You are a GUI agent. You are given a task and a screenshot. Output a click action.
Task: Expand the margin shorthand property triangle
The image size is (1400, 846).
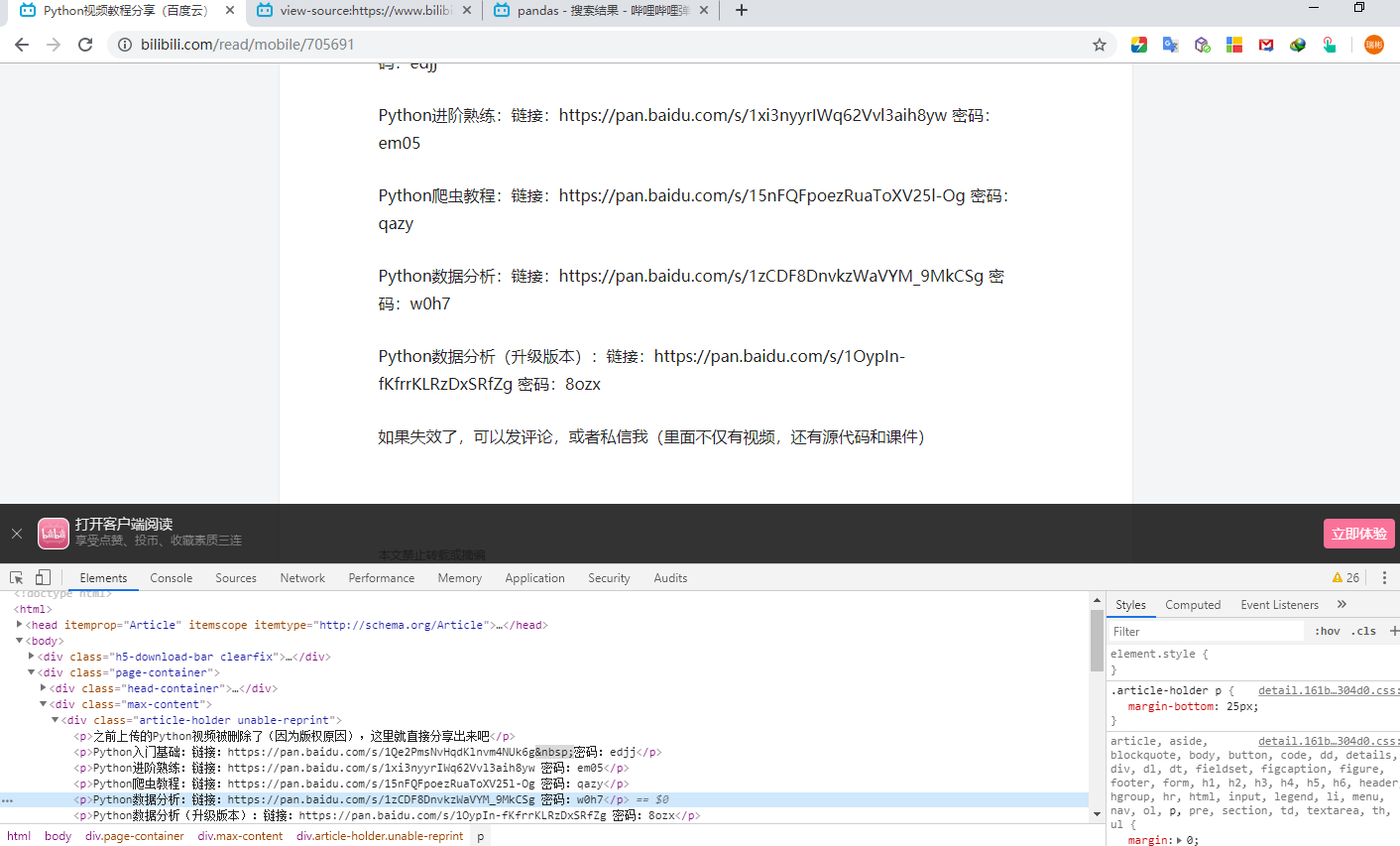(x=1179, y=840)
